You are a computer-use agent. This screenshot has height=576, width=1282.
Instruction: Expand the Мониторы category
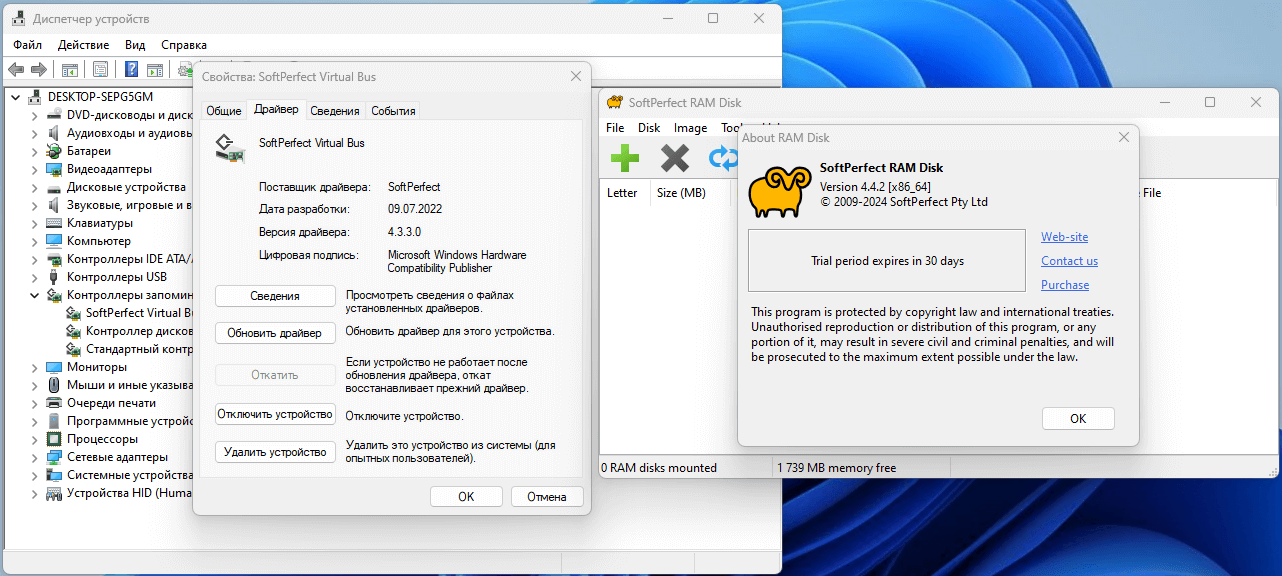(35, 367)
